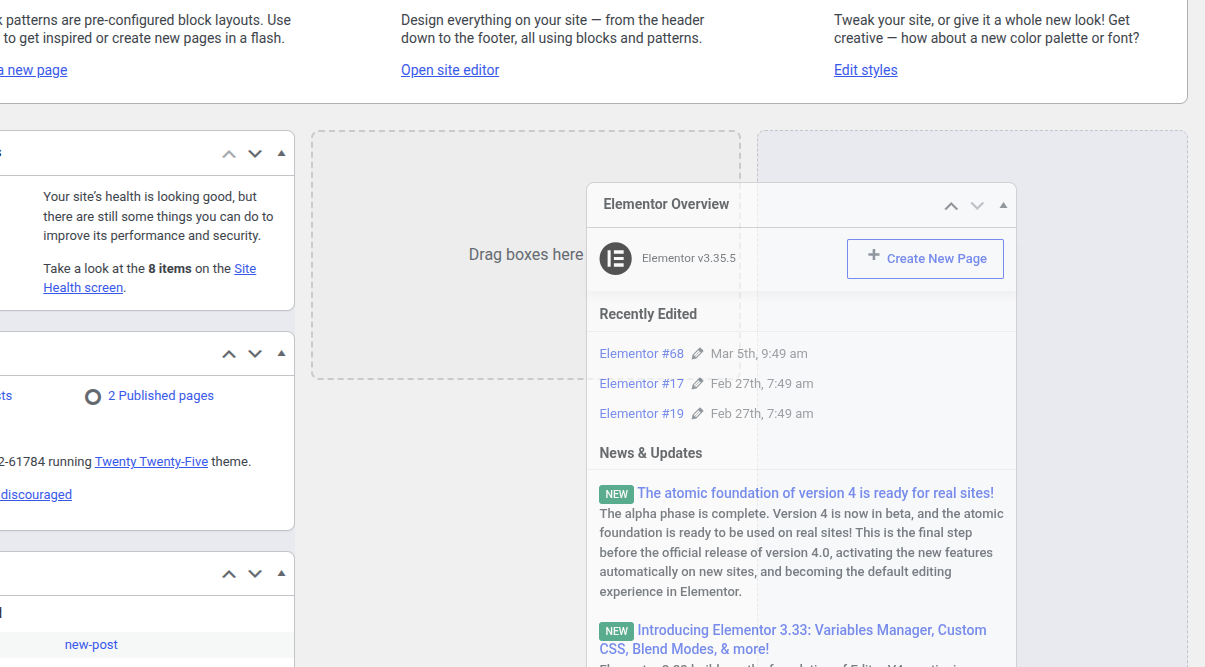The image size is (1205, 667).
Task: Move Site Health widget down
Action: tap(255, 154)
